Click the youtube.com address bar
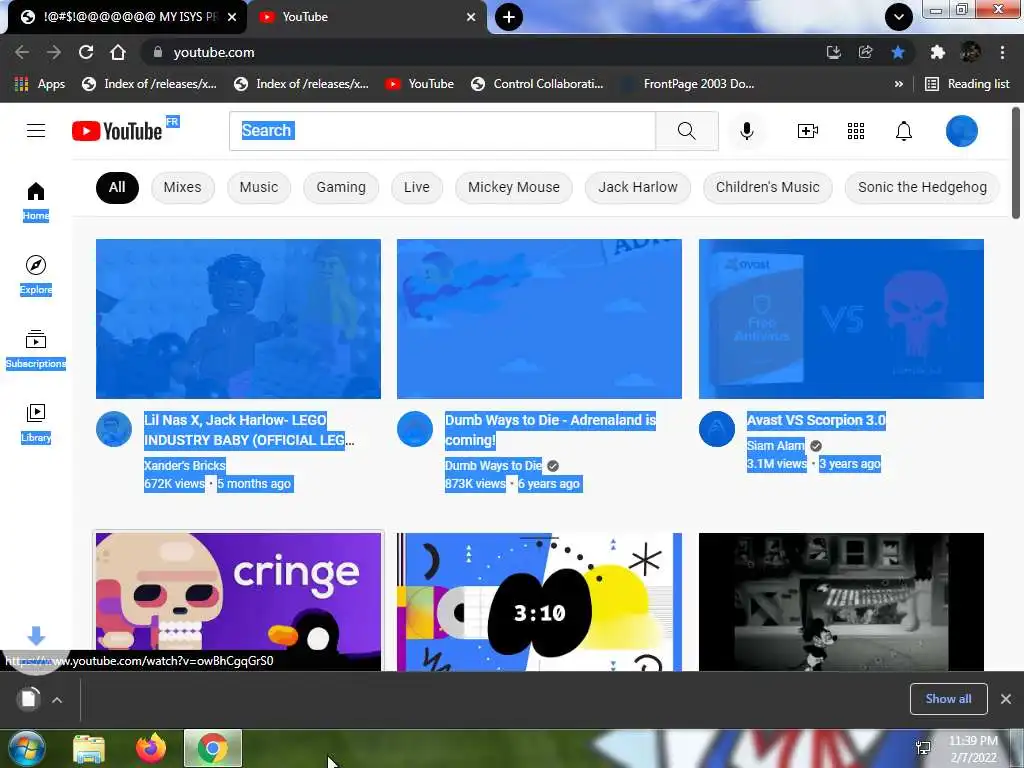1024x768 pixels. click(483, 52)
